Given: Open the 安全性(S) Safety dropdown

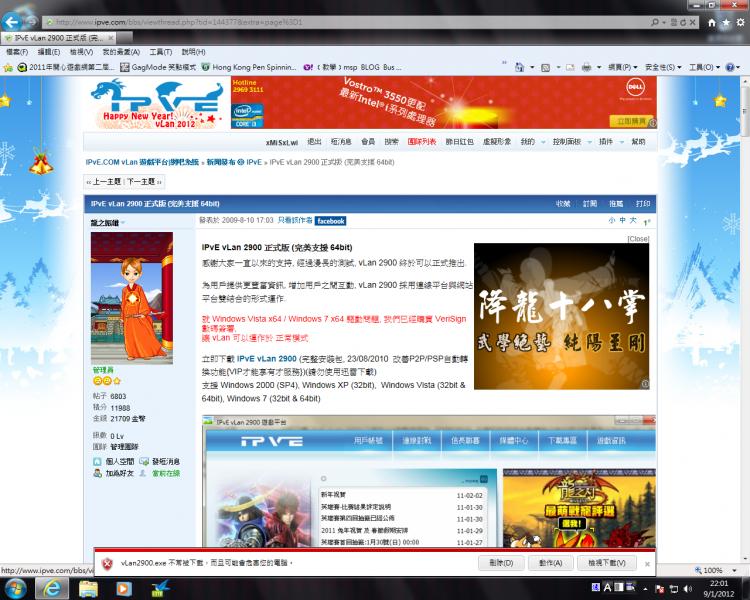Looking at the screenshot, I should 663,67.
